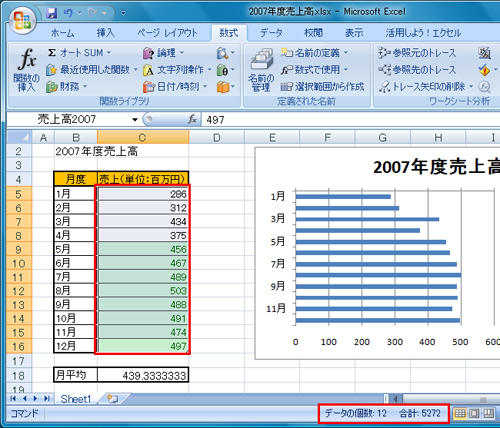Click 参照先のトレース
Image resolution: width=500 pixels, height=428 pixels.
coord(417,70)
